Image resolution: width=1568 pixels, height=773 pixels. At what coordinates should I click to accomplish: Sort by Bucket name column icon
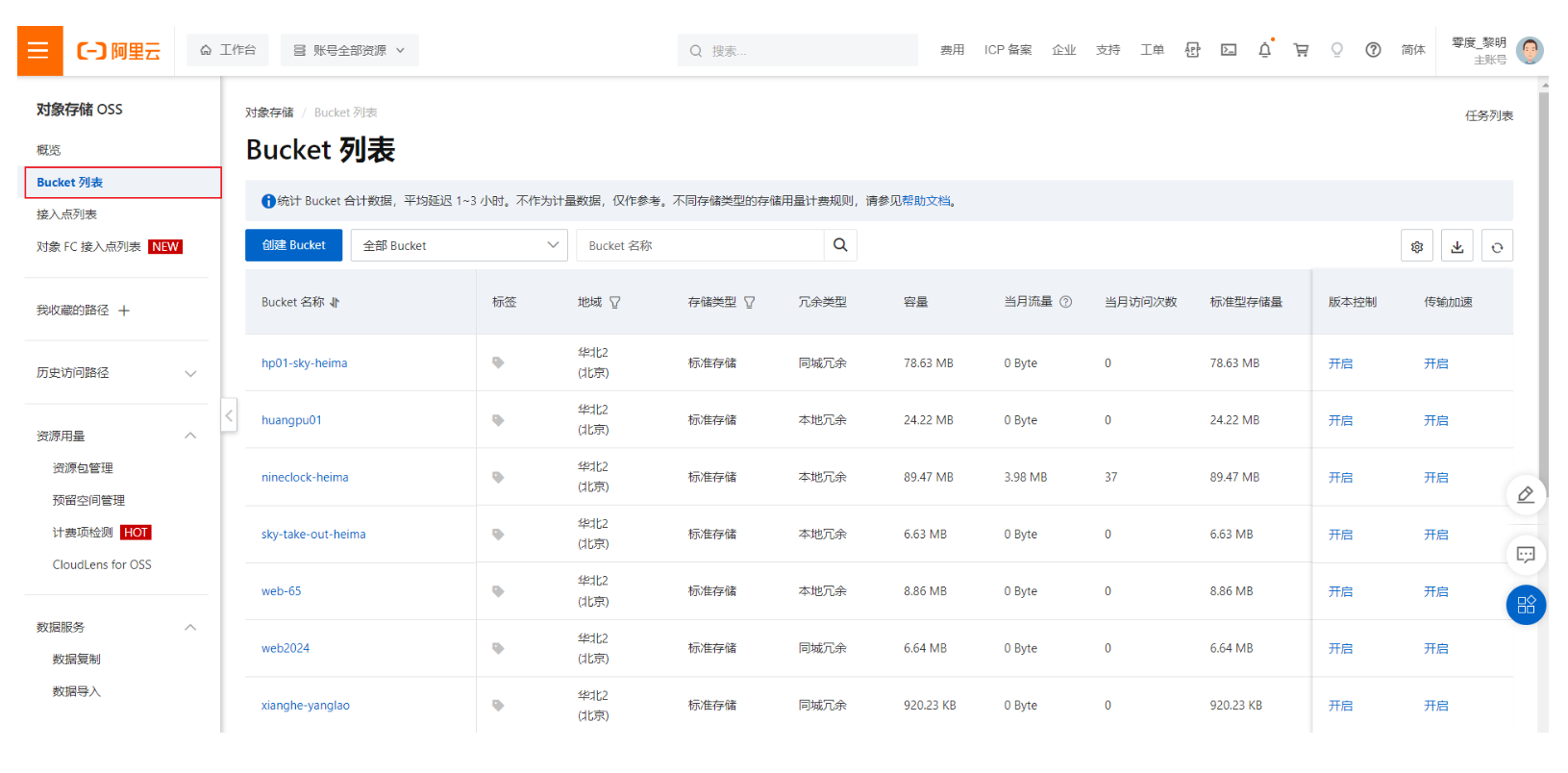[x=335, y=302]
